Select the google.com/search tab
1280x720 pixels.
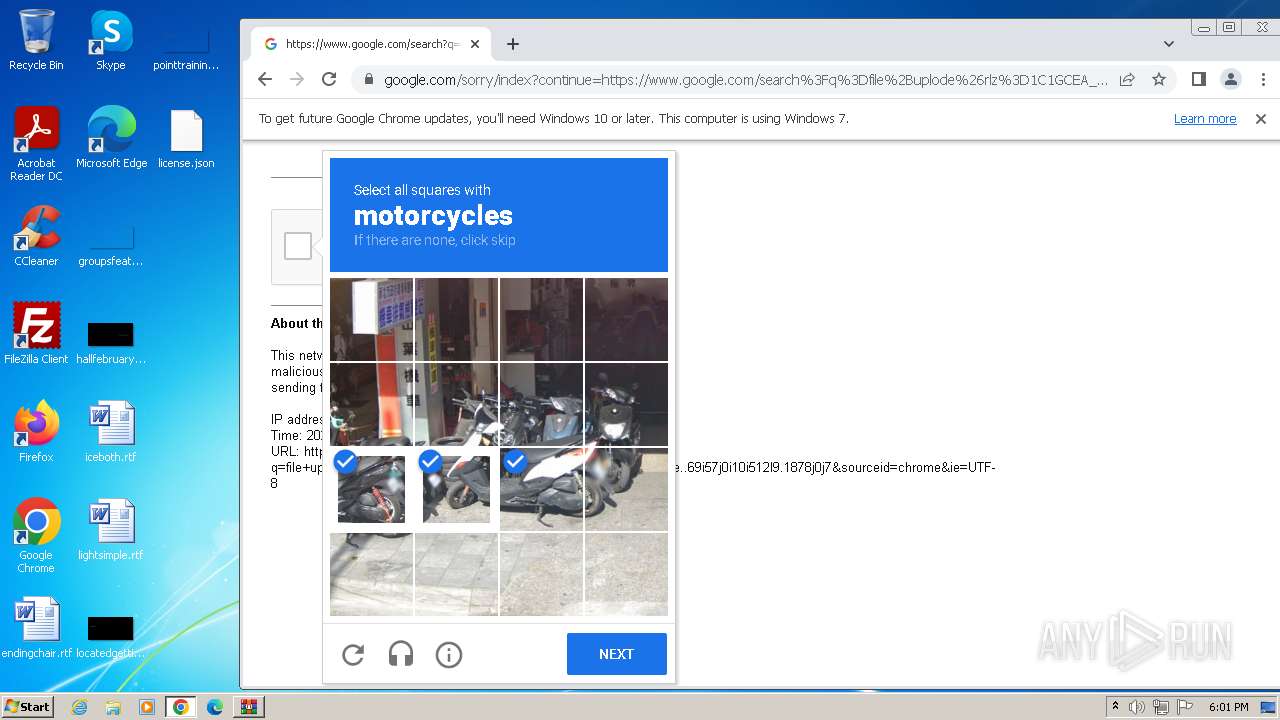click(370, 44)
